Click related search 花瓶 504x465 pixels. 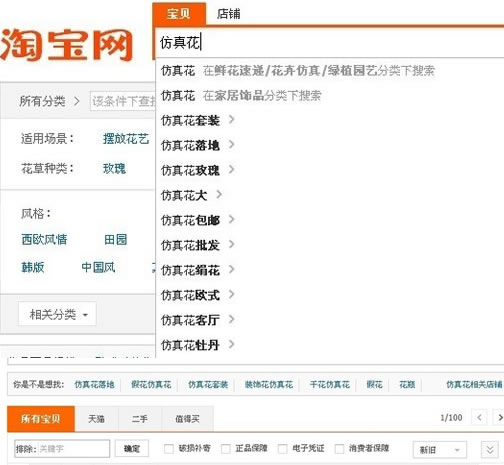point(407,385)
